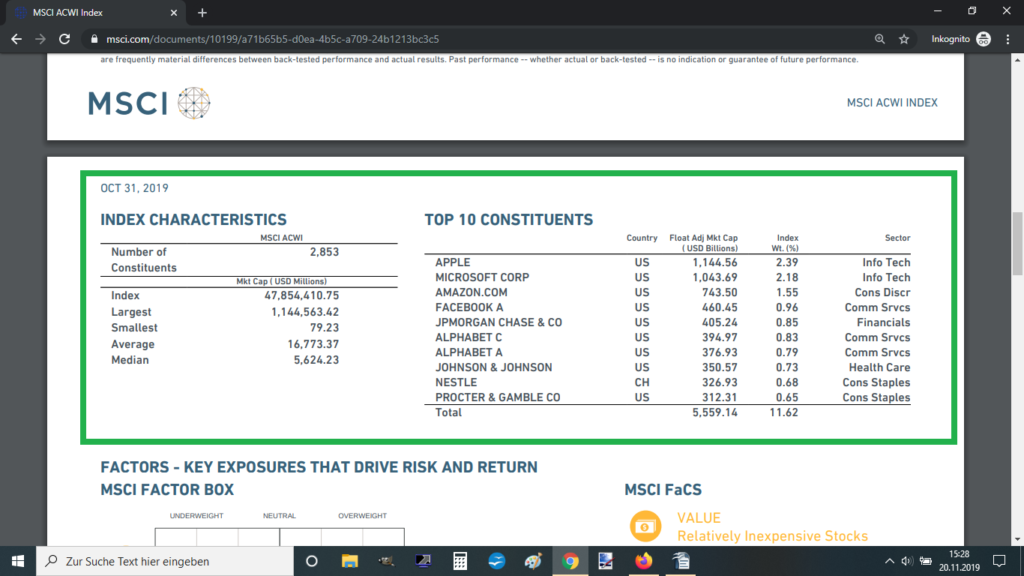Open the taskbar icon right of File Explorer

(386, 561)
